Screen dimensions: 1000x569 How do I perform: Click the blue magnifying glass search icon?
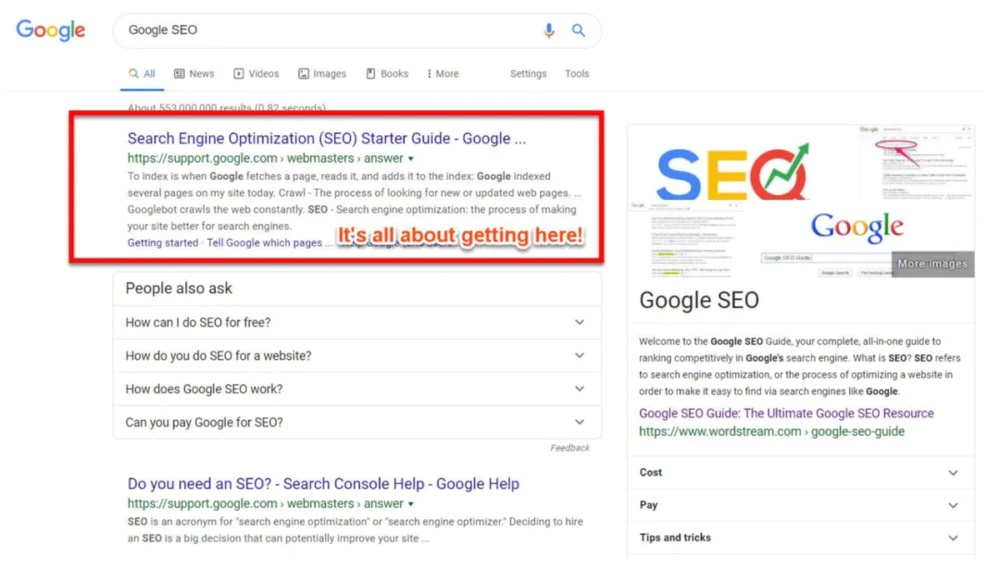(578, 31)
